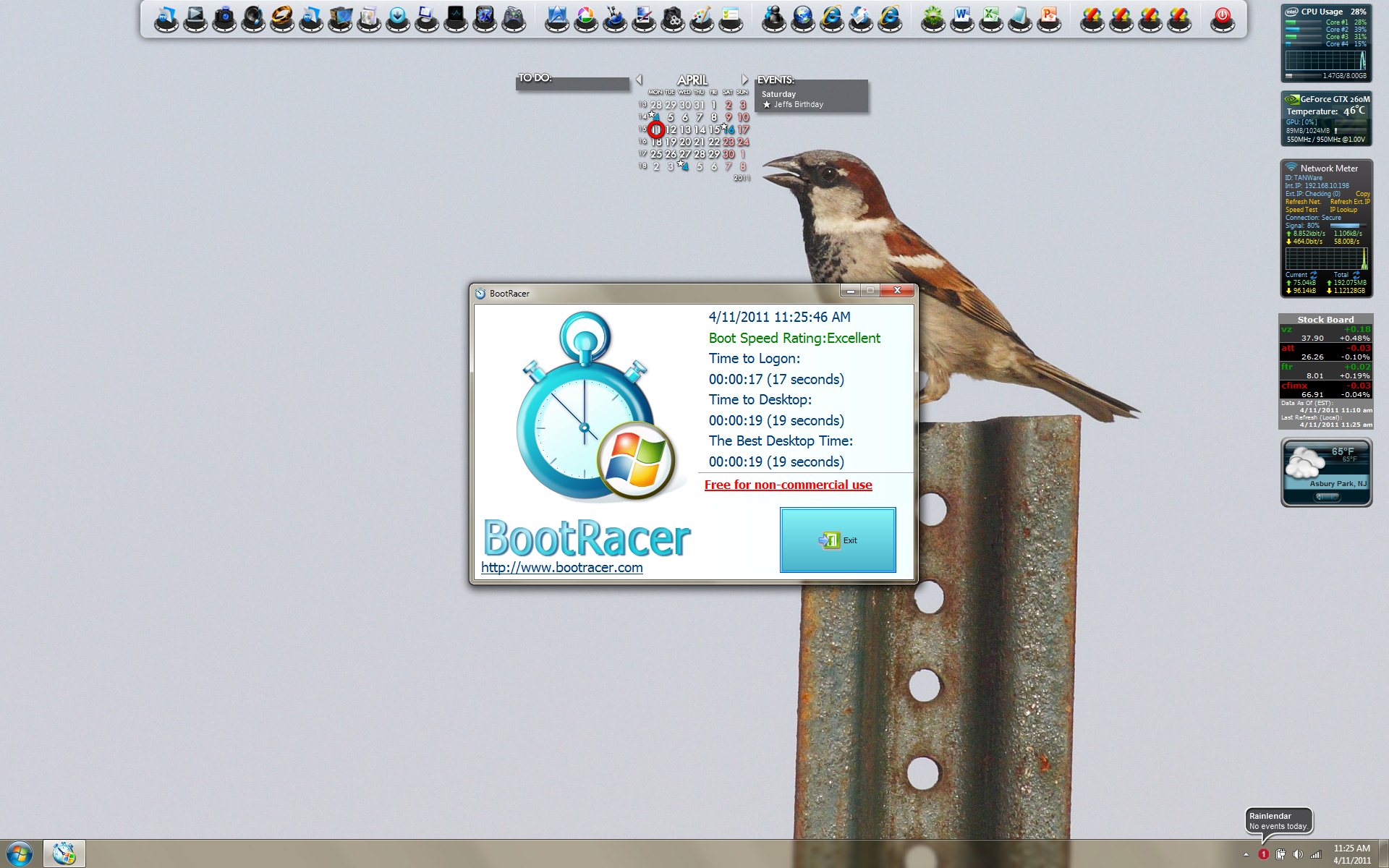Launch the game controller dock icon

point(514,16)
